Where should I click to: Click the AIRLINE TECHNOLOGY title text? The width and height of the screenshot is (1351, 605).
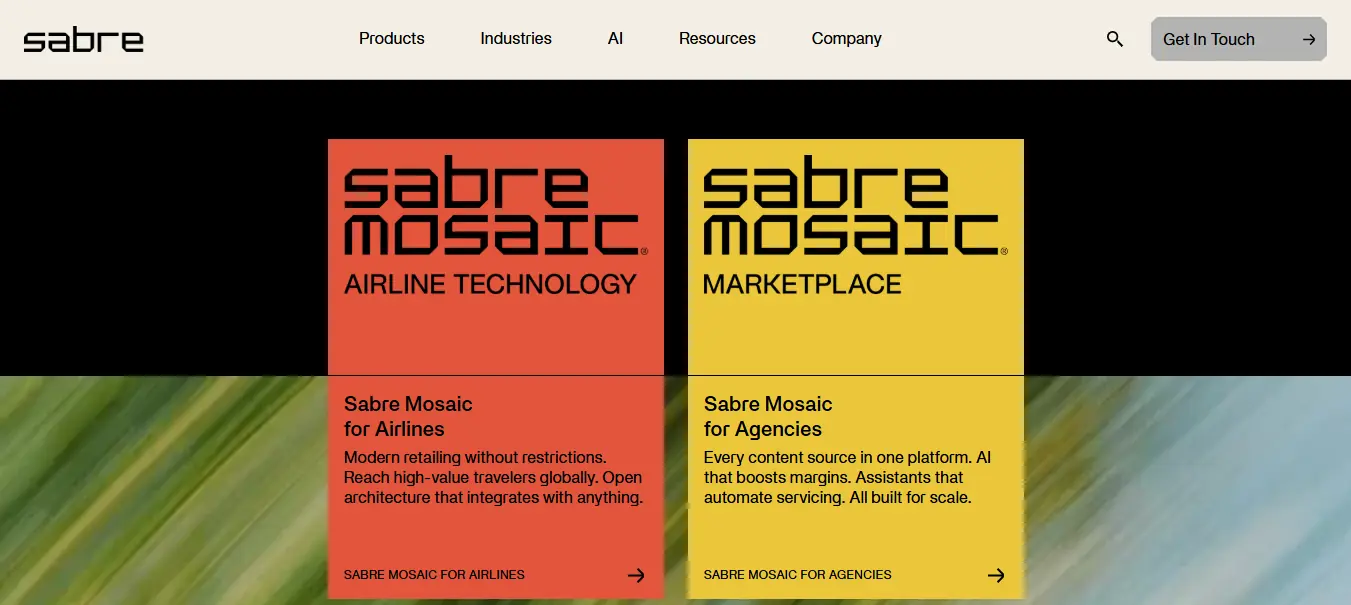click(x=490, y=285)
